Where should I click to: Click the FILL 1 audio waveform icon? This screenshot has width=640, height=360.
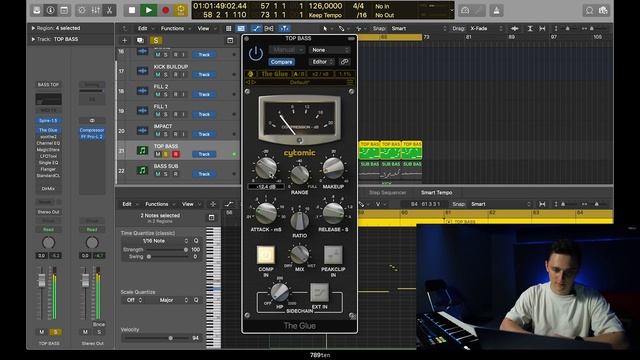142,111
